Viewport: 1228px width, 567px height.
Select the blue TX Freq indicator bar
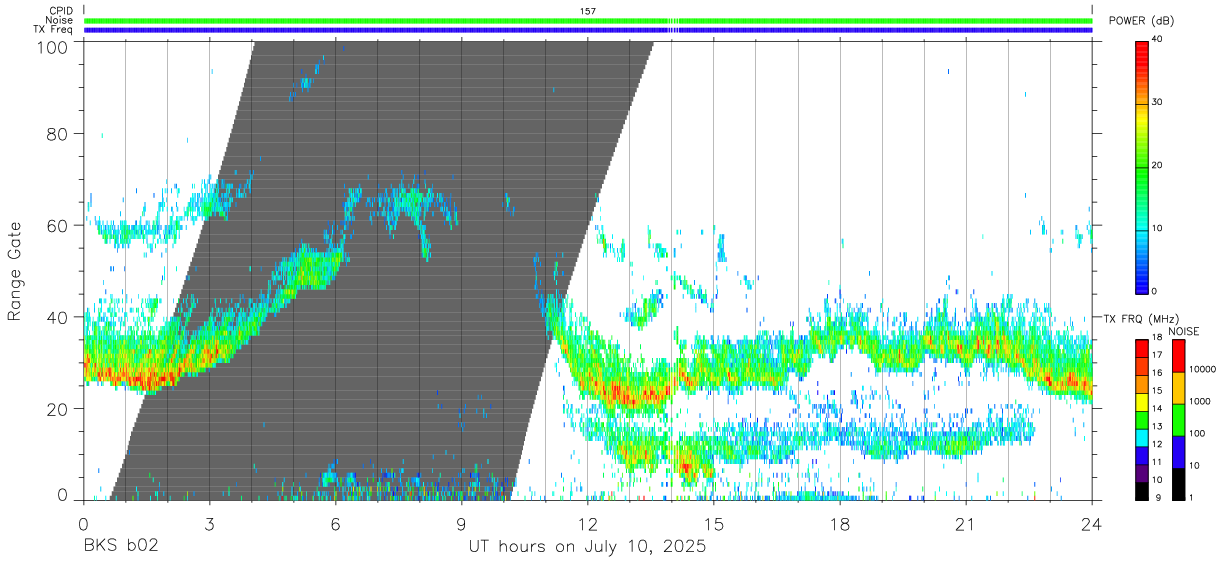coord(588,30)
